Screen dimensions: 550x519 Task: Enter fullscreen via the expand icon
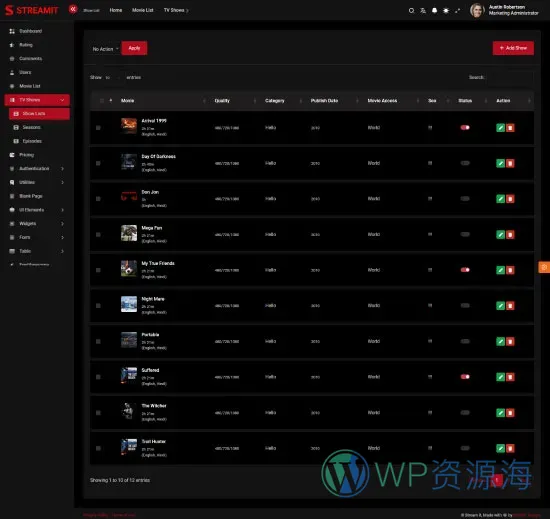[x=457, y=11]
